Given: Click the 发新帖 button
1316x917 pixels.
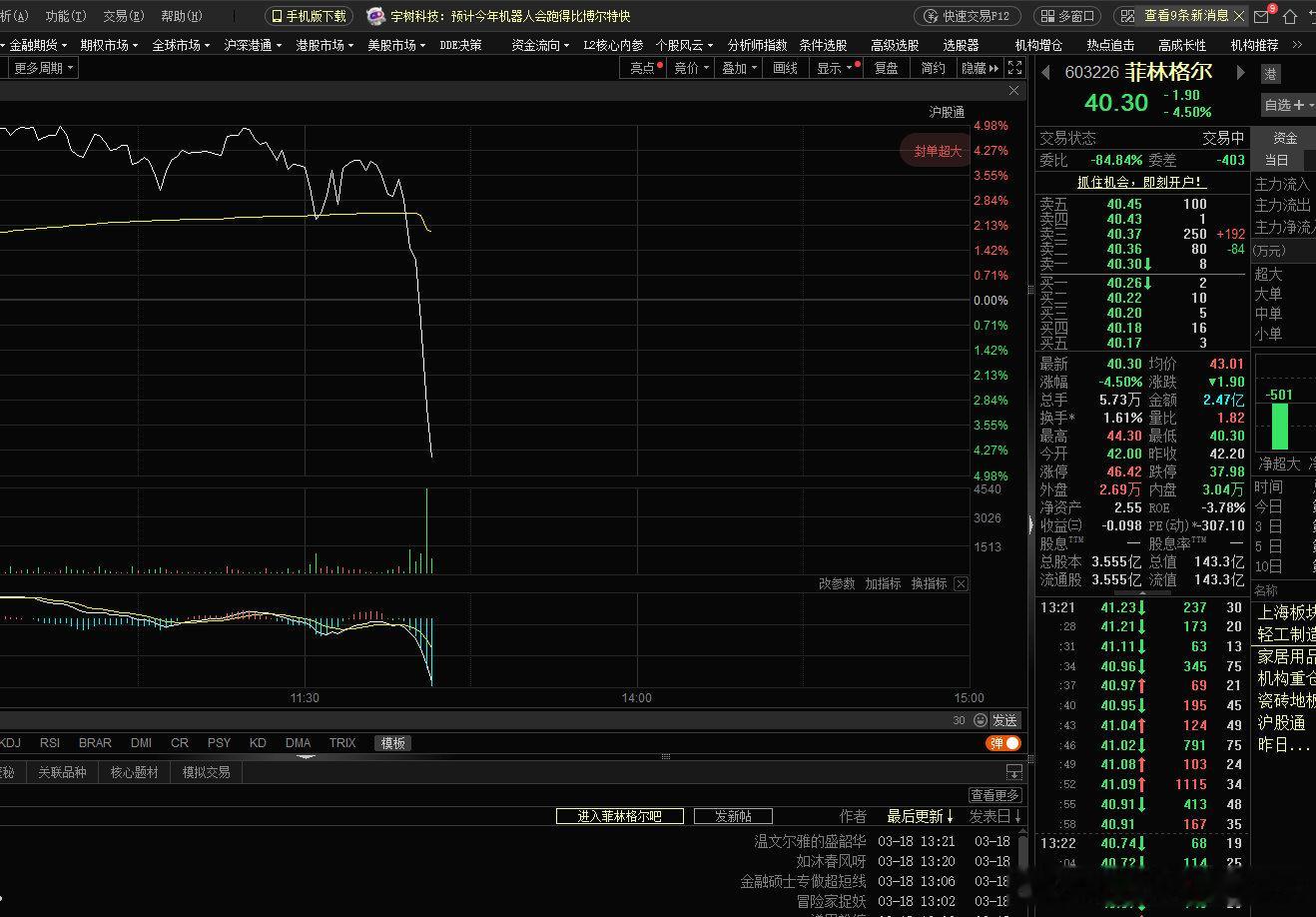Looking at the screenshot, I should pos(733,816).
